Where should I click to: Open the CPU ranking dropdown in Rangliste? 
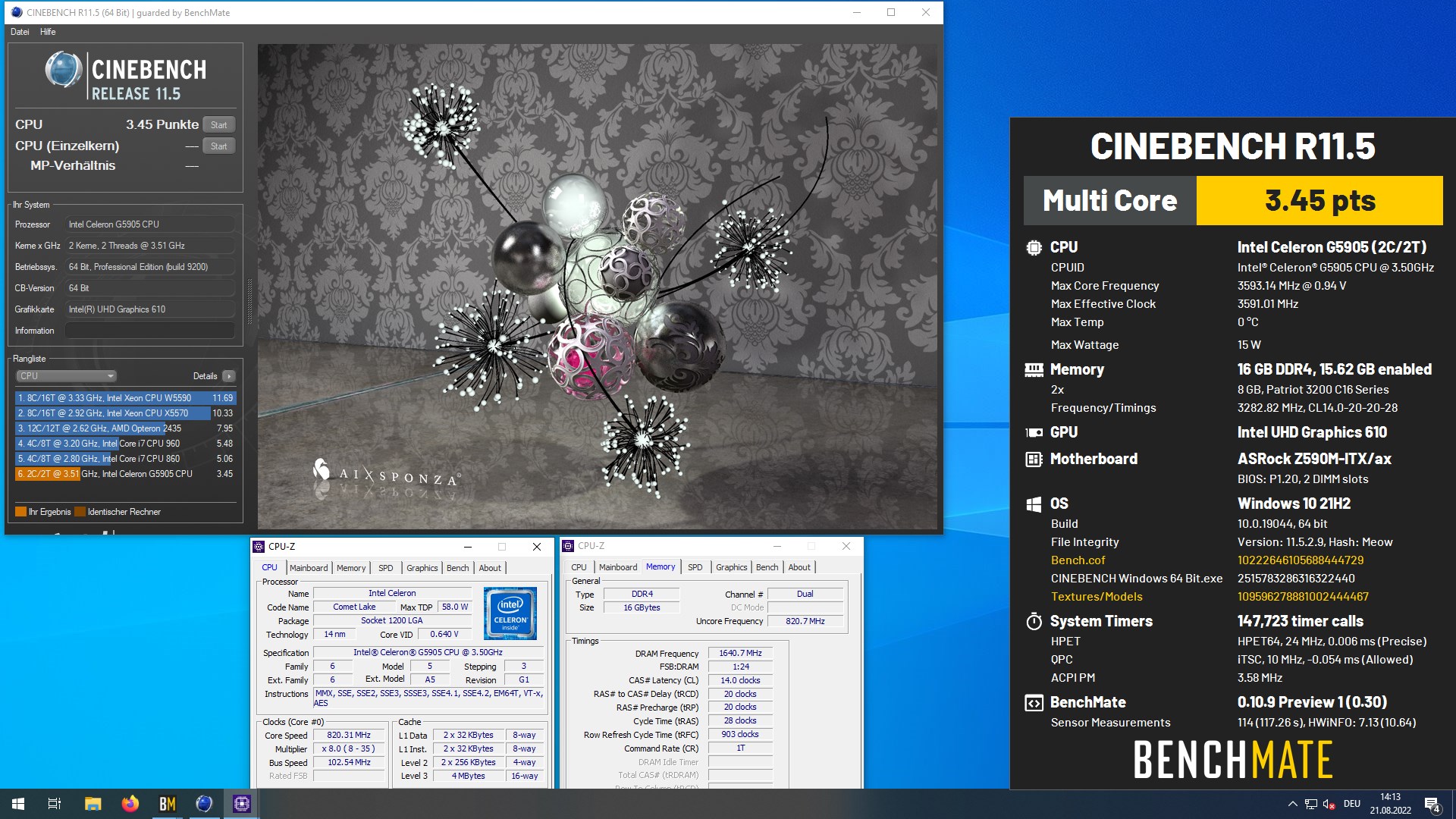tap(66, 376)
